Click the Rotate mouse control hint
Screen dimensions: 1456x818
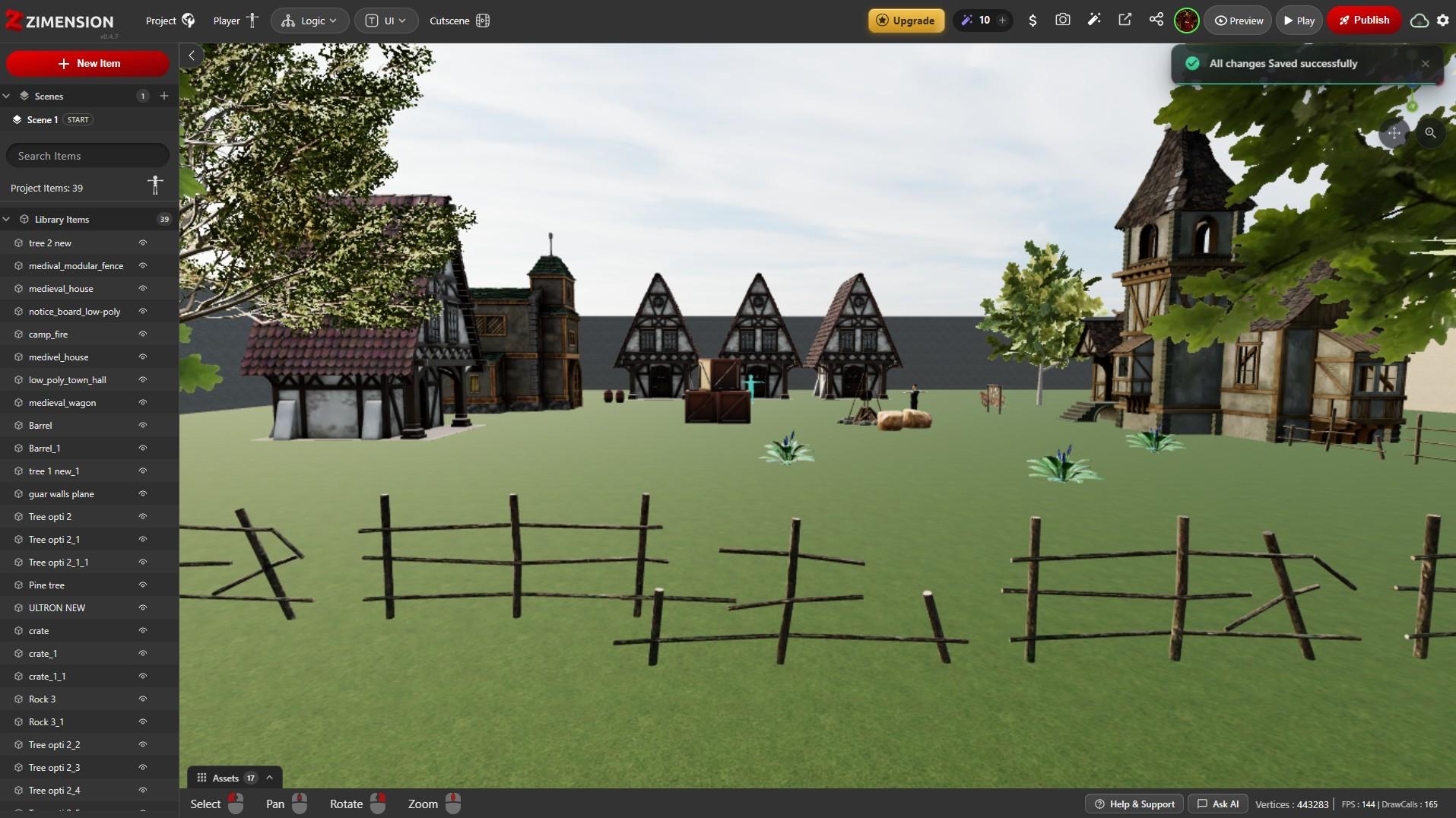click(358, 804)
